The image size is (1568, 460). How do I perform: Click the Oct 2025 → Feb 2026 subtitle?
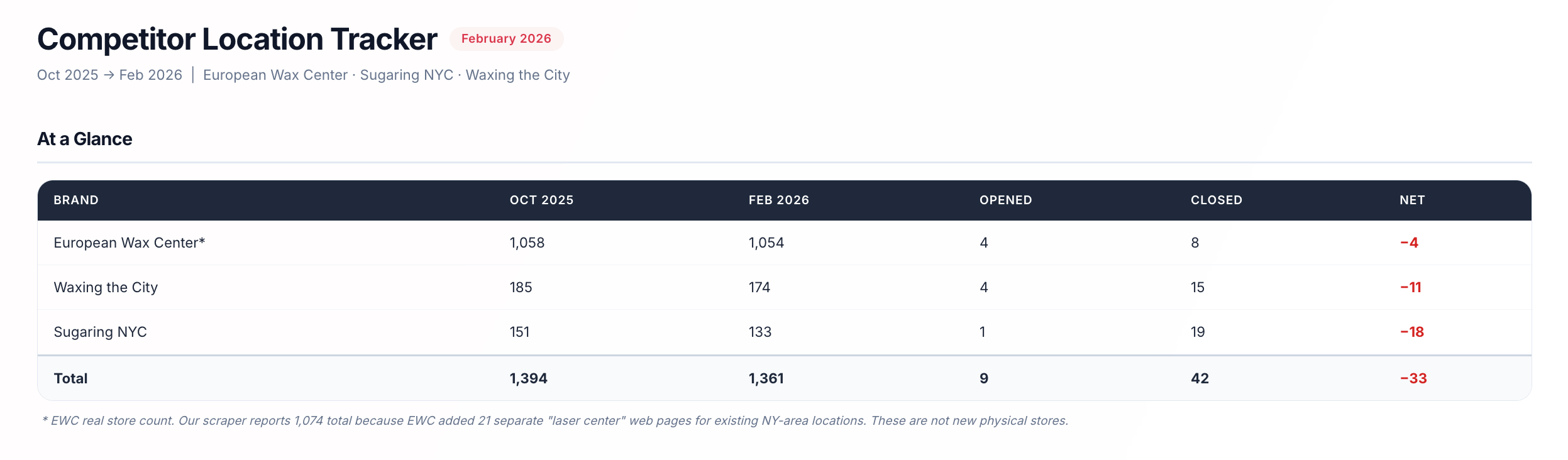109,75
